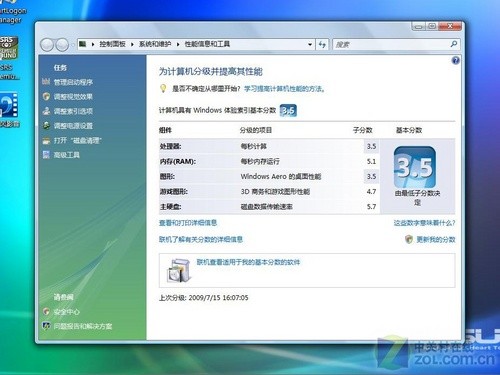Open the address bar history dropdown arrow
Viewport: 500px width, 375px height.
click(x=310, y=44)
